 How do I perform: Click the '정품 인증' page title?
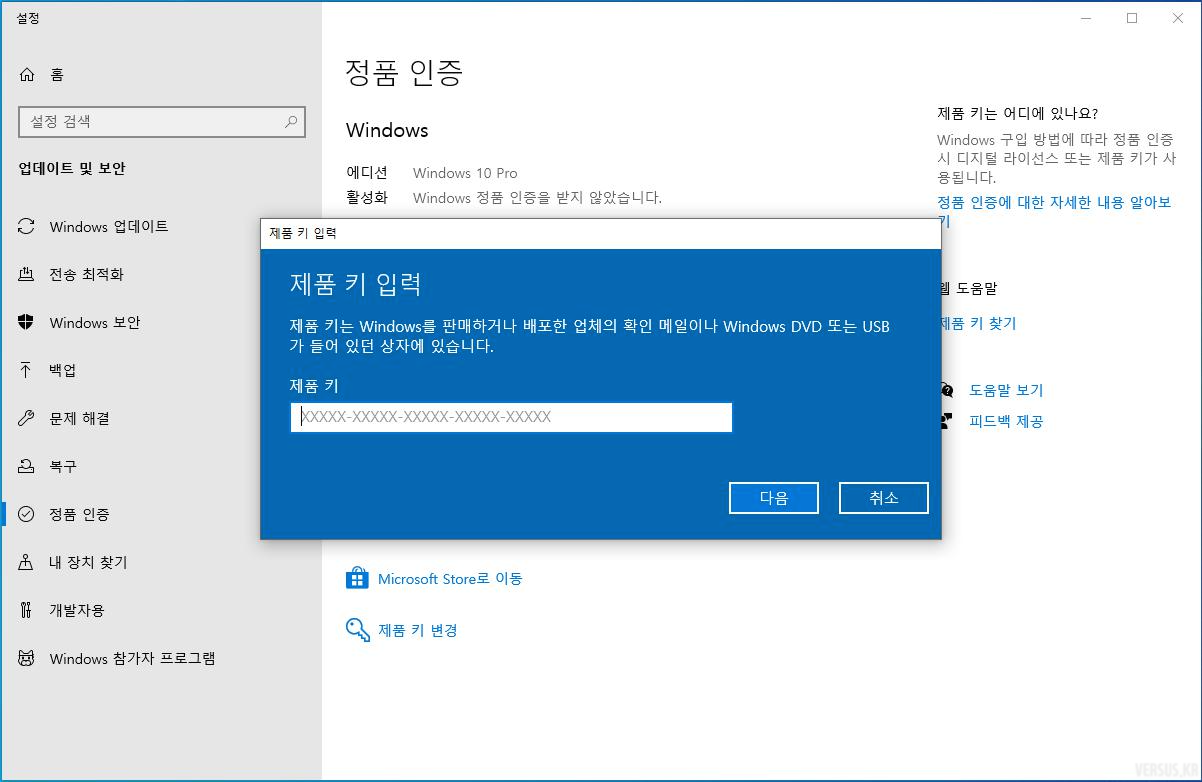[x=404, y=72]
